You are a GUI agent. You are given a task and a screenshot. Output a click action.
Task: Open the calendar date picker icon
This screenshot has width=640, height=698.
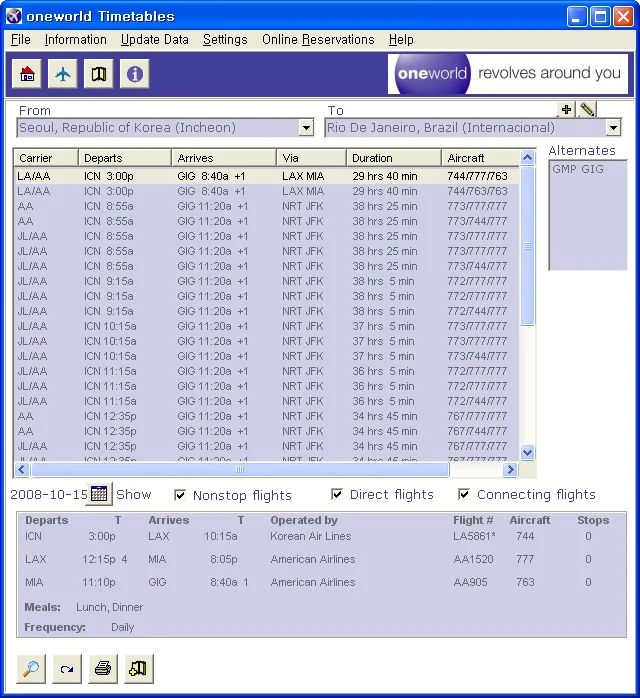(x=99, y=494)
